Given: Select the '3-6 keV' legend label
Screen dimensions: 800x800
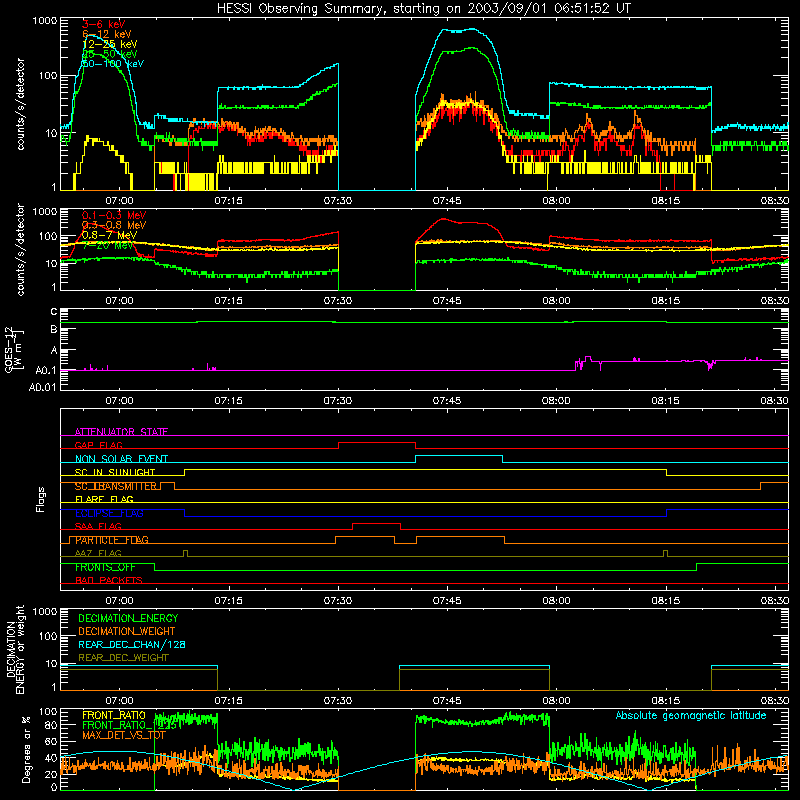Looking at the screenshot, I should [104, 24].
